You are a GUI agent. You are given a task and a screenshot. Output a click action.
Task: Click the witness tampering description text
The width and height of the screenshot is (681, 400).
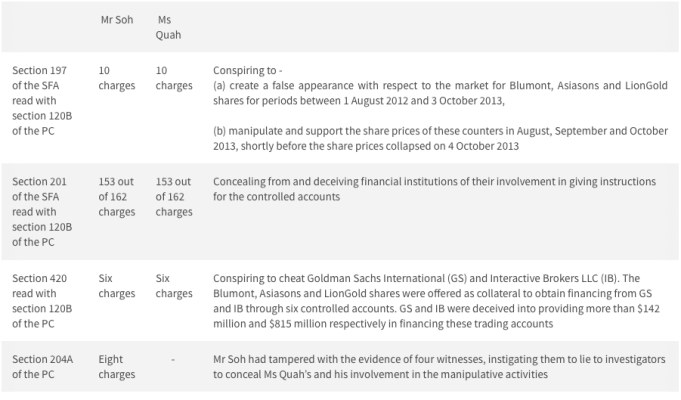[439, 367]
